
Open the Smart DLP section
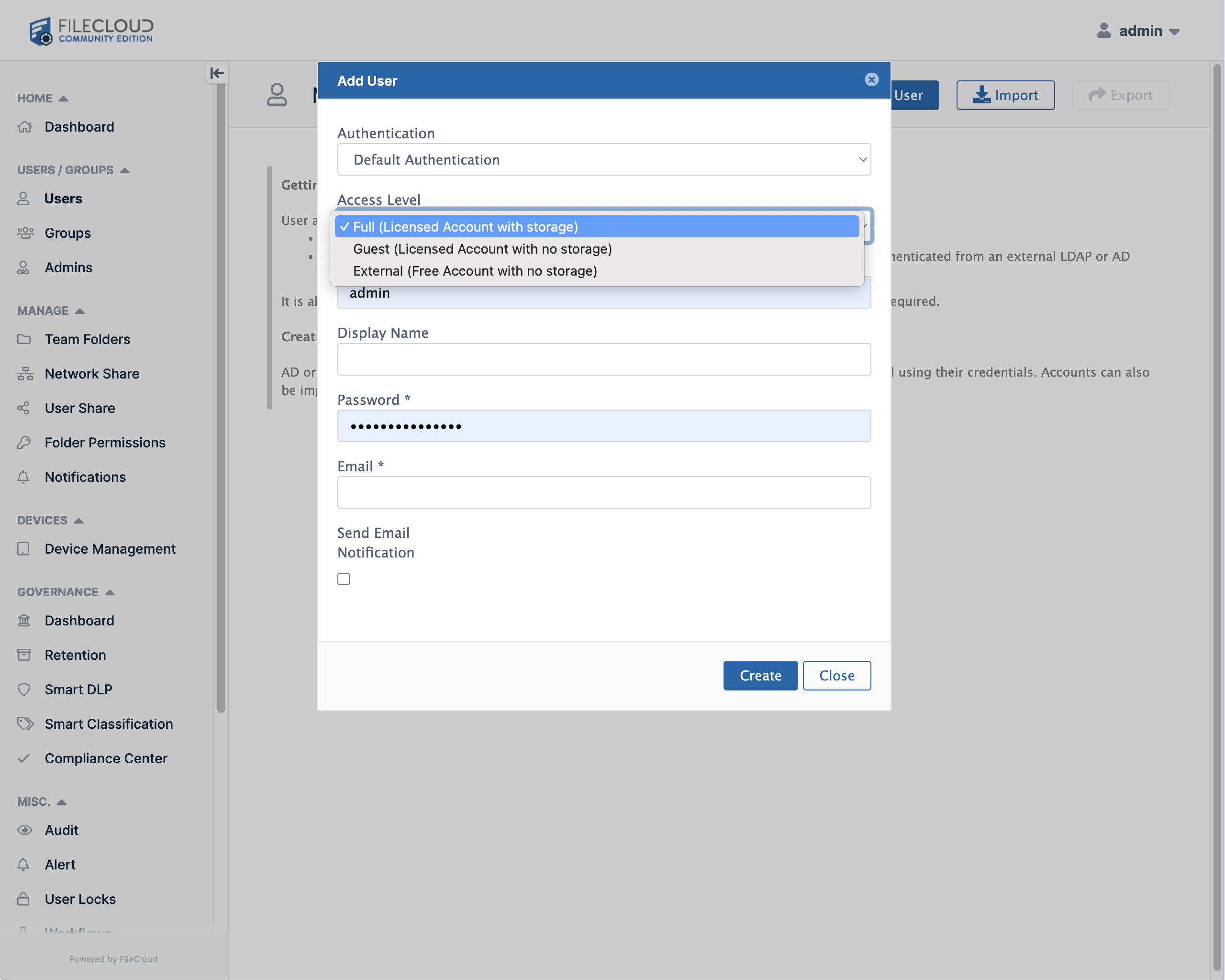click(78, 689)
